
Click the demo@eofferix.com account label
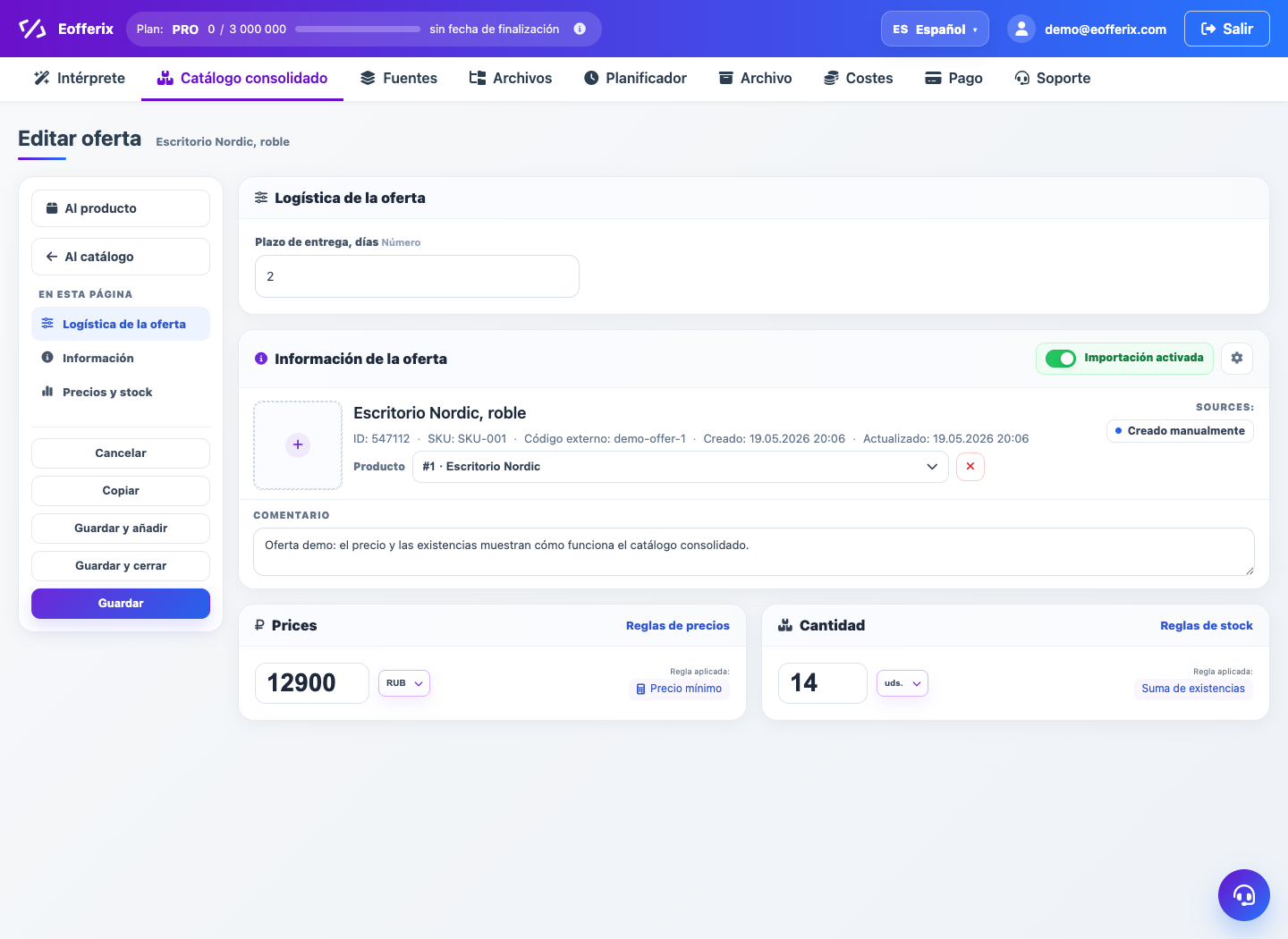pos(1106,29)
